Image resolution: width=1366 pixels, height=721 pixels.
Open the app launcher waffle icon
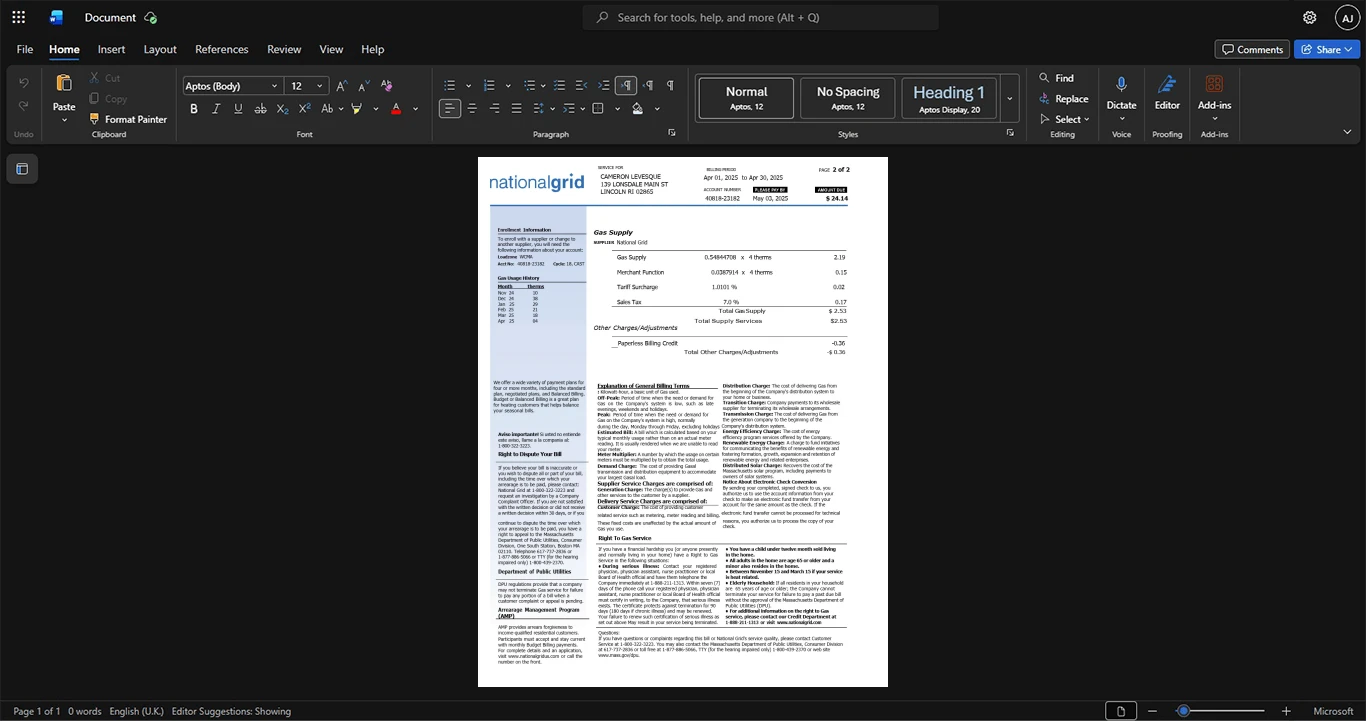[x=18, y=17]
